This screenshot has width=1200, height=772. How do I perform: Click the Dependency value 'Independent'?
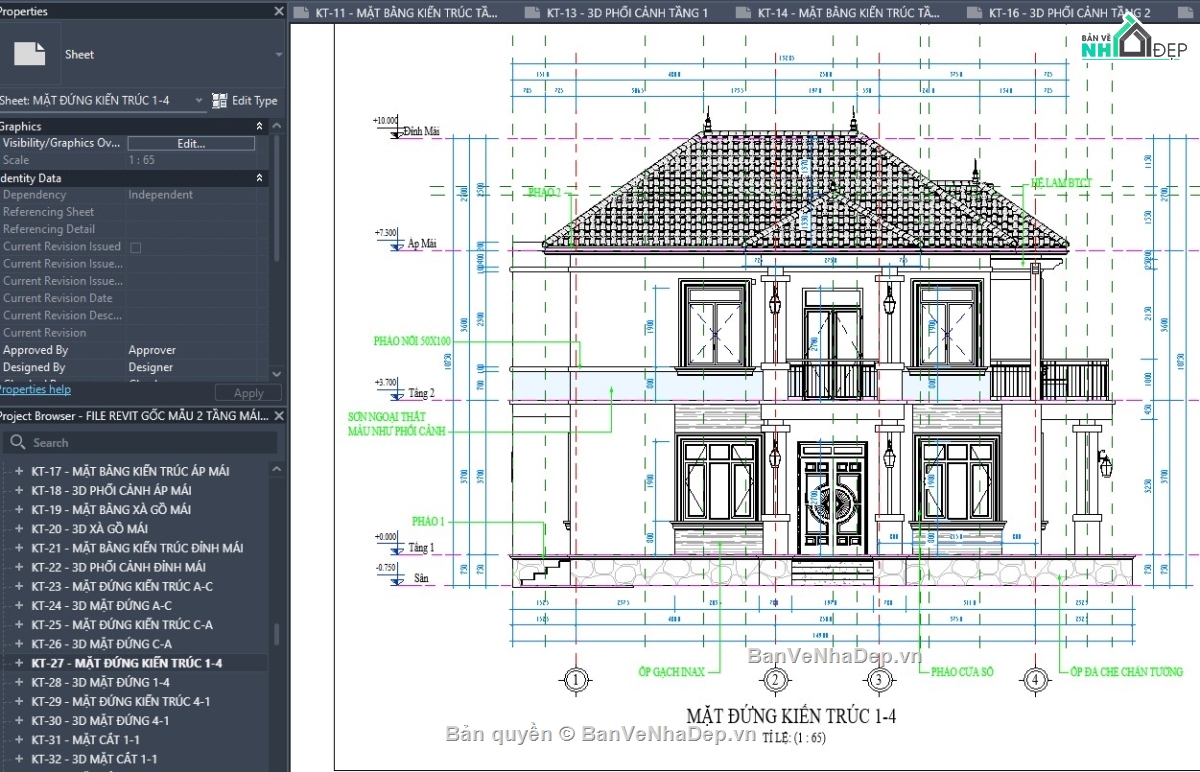161,195
